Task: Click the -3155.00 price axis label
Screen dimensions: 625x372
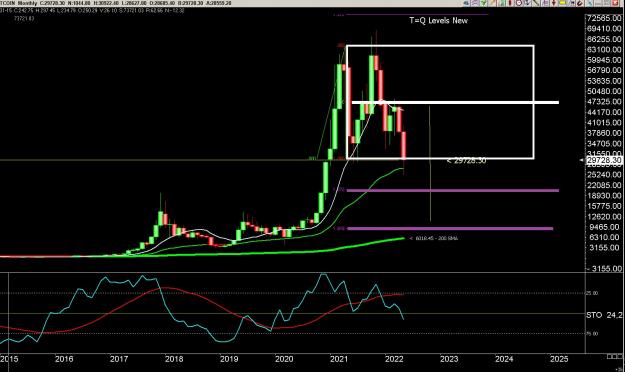Action: pos(604,269)
